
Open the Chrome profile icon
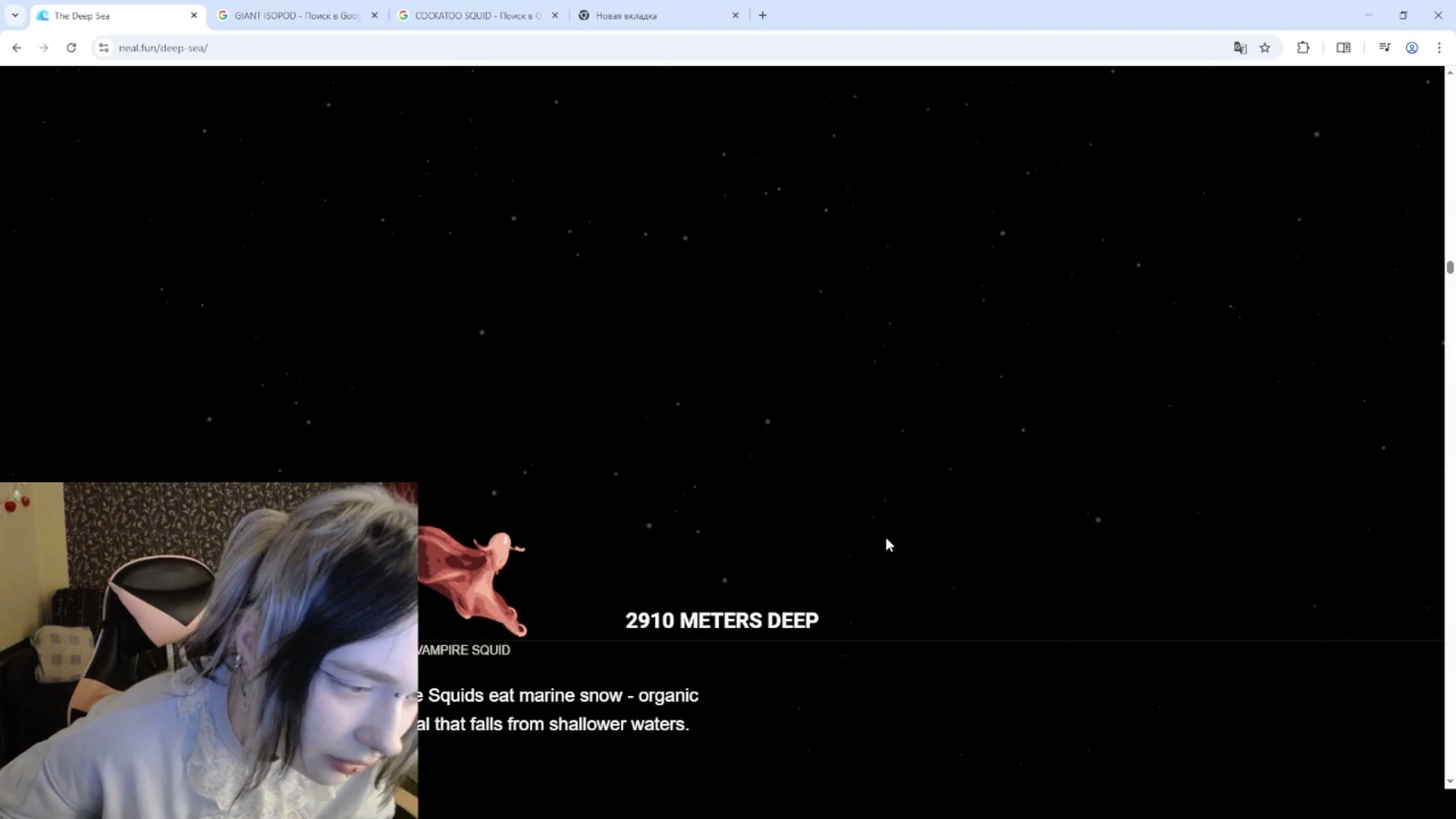click(1412, 48)
